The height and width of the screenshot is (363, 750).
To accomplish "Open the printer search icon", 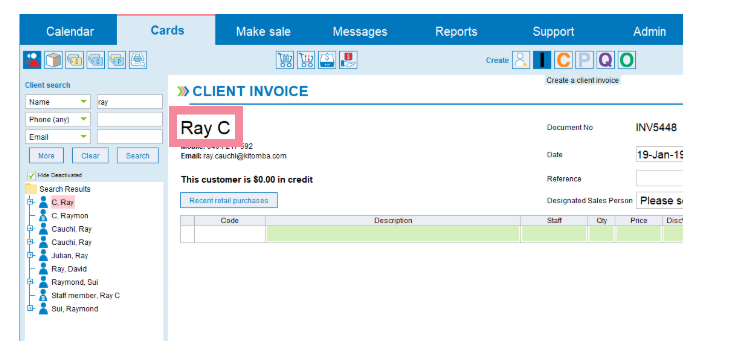I will click(x=138, y=60).
